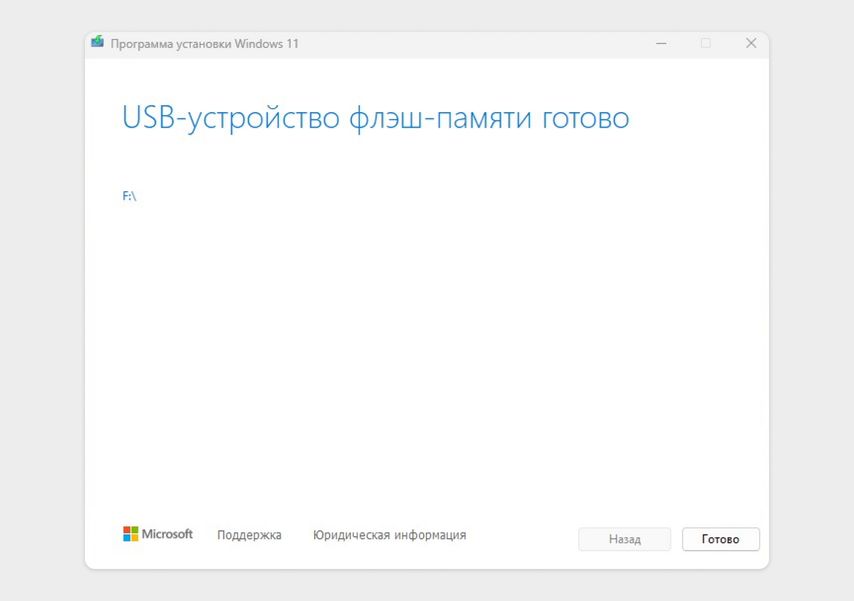Click the Готово button to finish
Image resolution: width=854 pixels, height=601 pixels.
pos(721,539)
